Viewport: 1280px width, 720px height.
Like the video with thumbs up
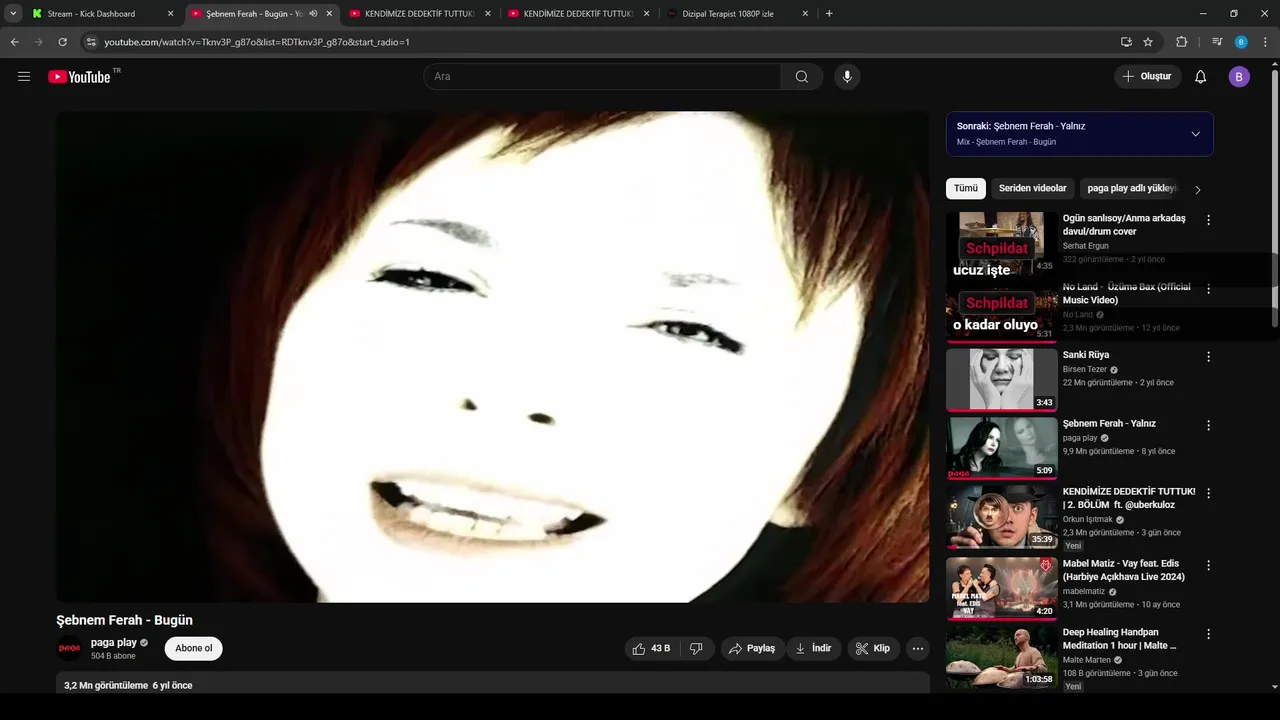pos(651,648)
